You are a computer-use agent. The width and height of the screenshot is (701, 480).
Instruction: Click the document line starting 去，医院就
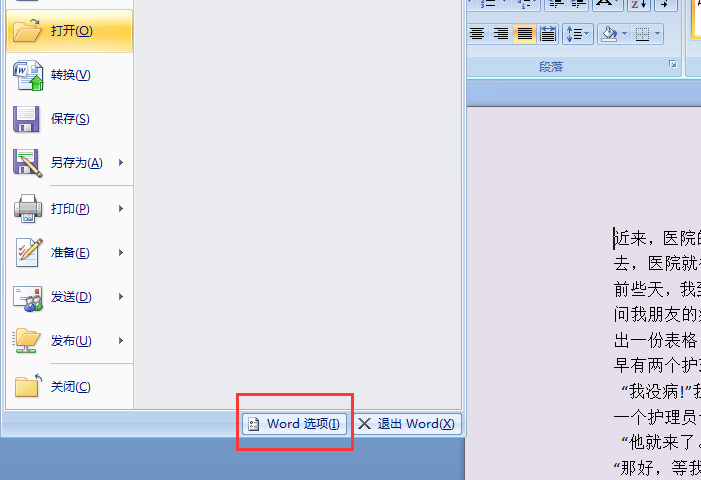click(657, 263)
